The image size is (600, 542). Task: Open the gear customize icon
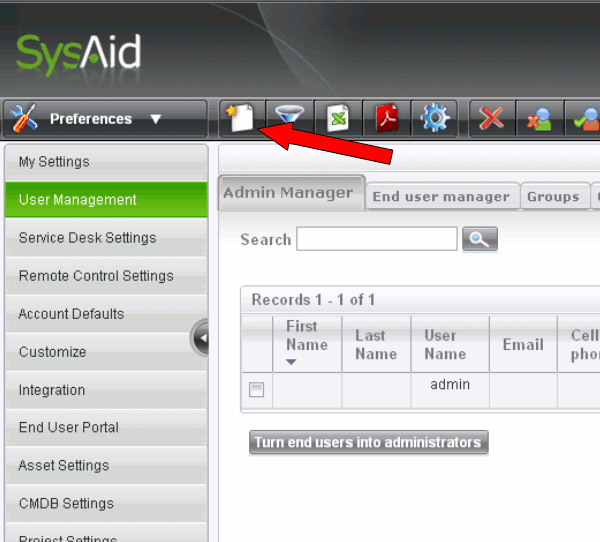point(436,119)
